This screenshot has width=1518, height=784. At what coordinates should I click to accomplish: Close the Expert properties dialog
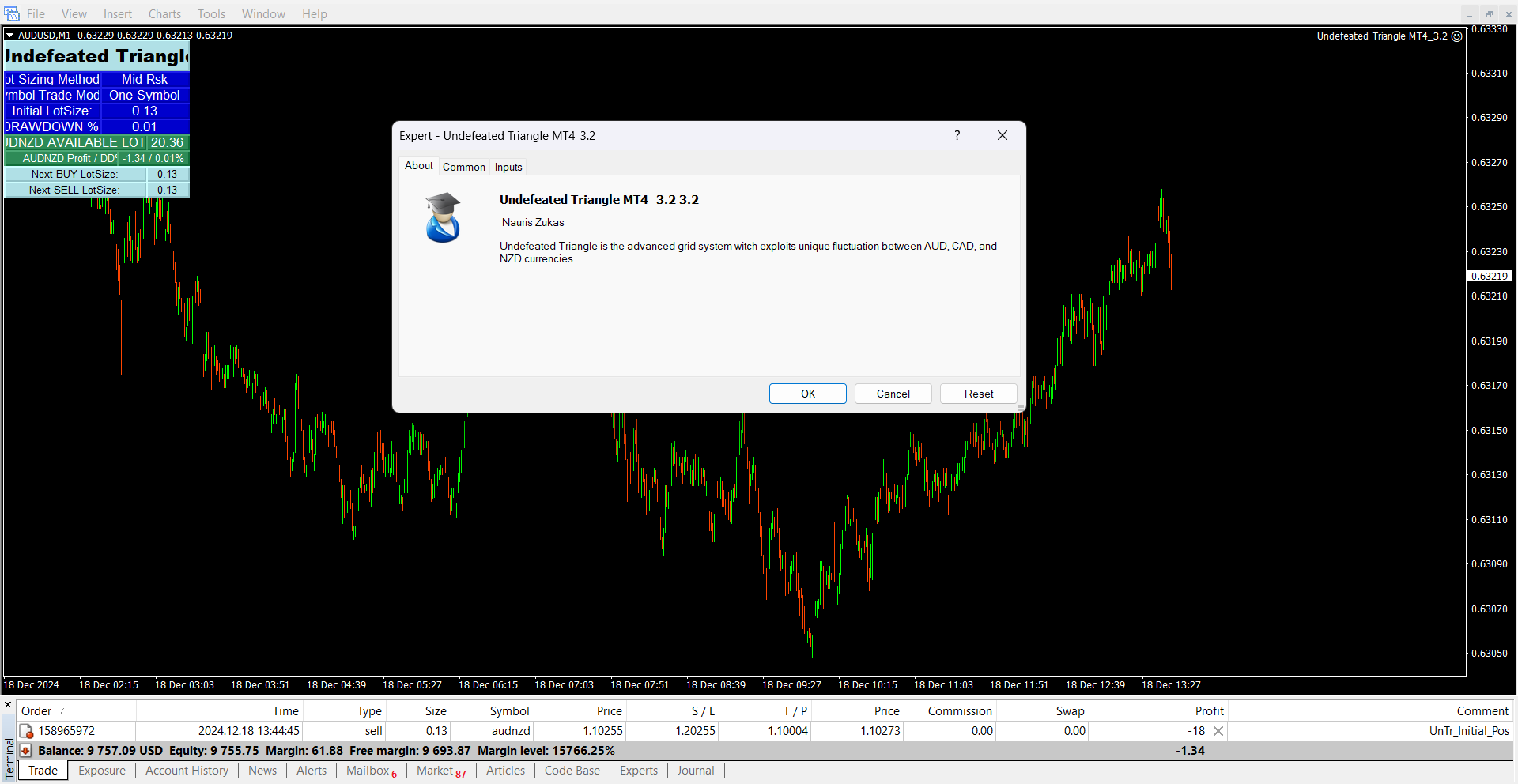(1002, 135)
